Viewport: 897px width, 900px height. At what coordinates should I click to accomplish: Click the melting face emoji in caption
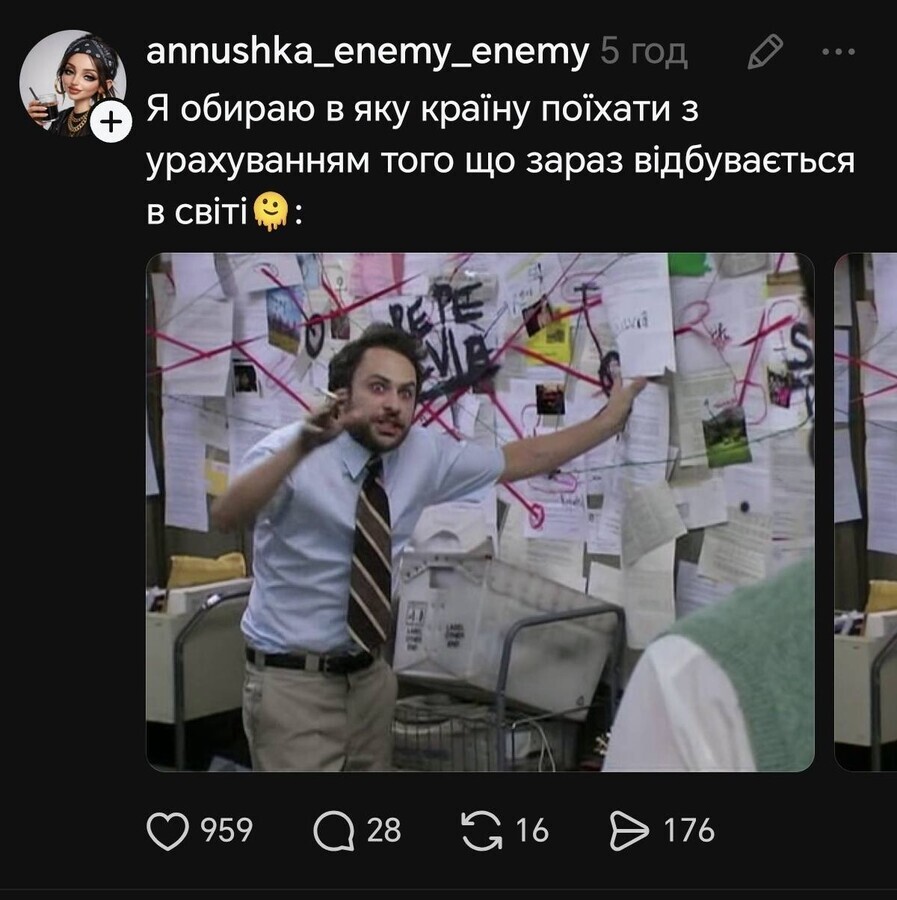[x=270, y=212]
